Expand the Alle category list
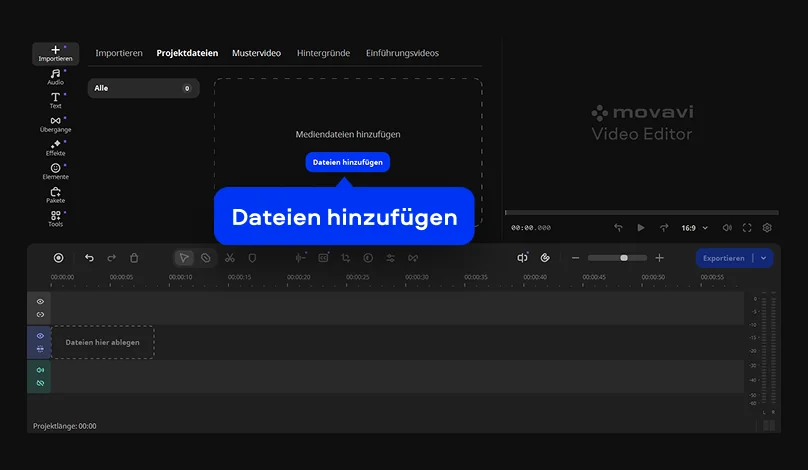Screen dimensions: 808x470 (x=143, y=88)
